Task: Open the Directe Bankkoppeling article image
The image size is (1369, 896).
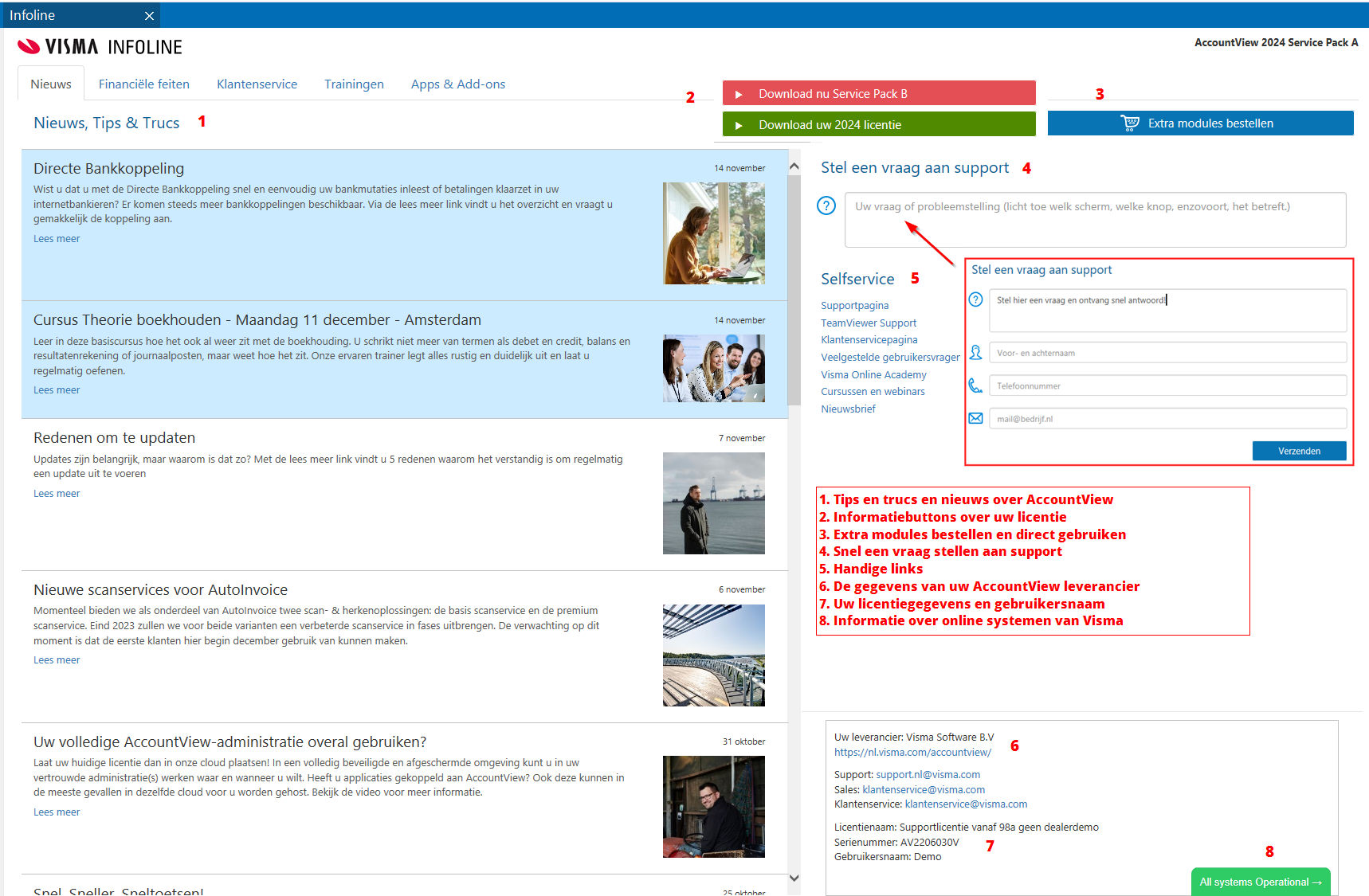Action: click(714, 233)
